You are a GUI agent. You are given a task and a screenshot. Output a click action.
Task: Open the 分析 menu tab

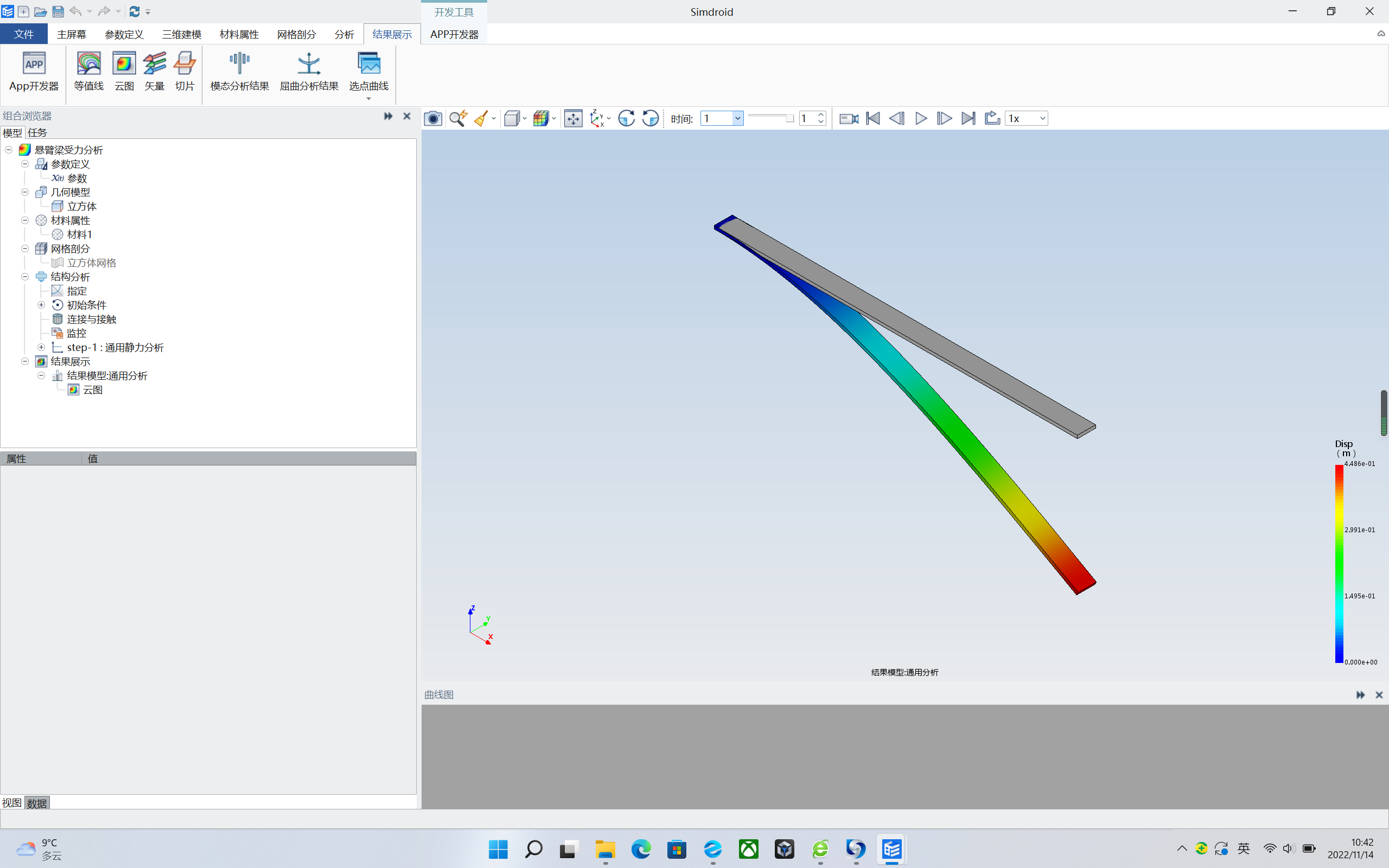tap(343, 34)
